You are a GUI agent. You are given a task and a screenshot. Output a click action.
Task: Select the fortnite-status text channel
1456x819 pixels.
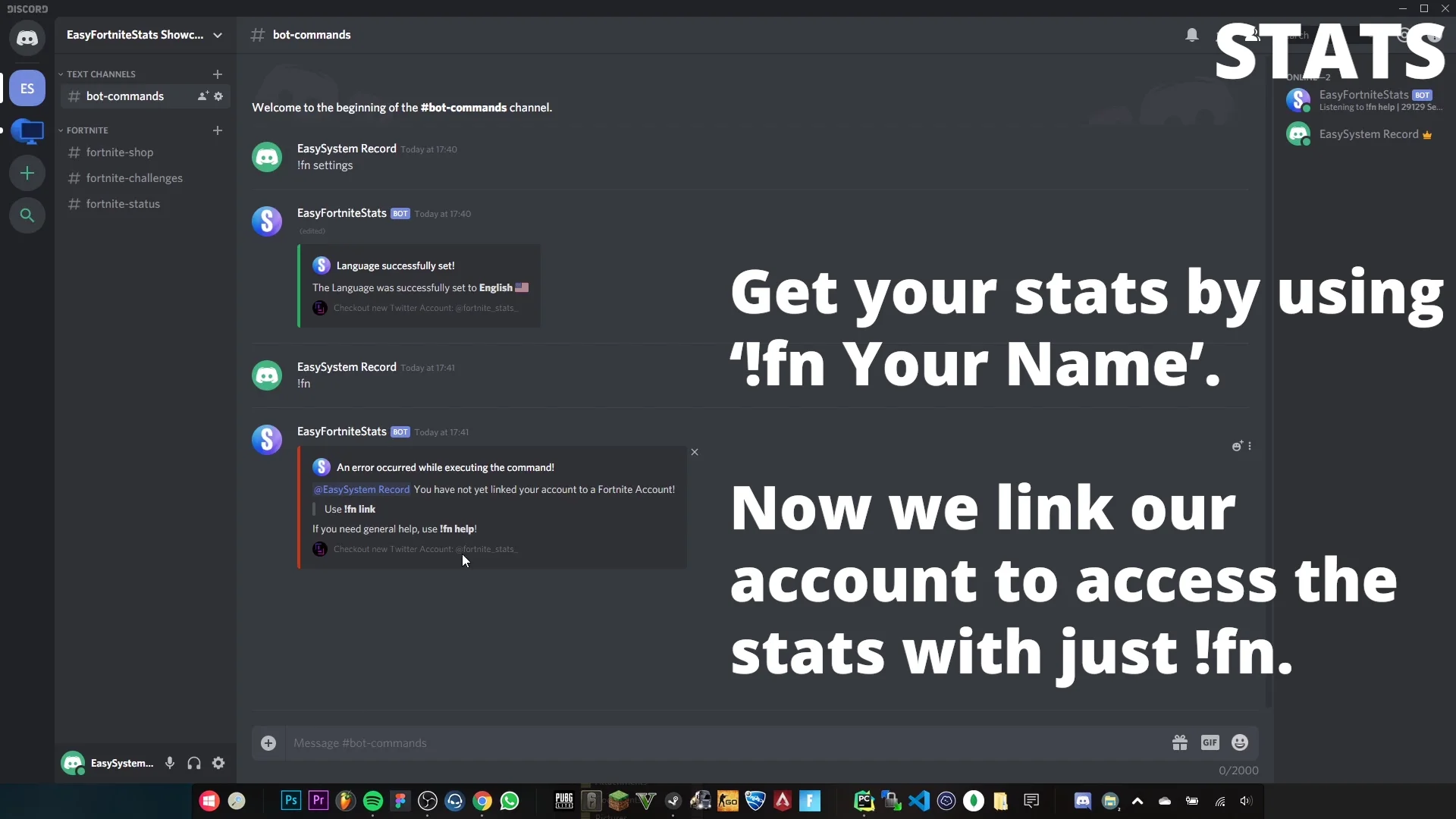tap(123, 203)
